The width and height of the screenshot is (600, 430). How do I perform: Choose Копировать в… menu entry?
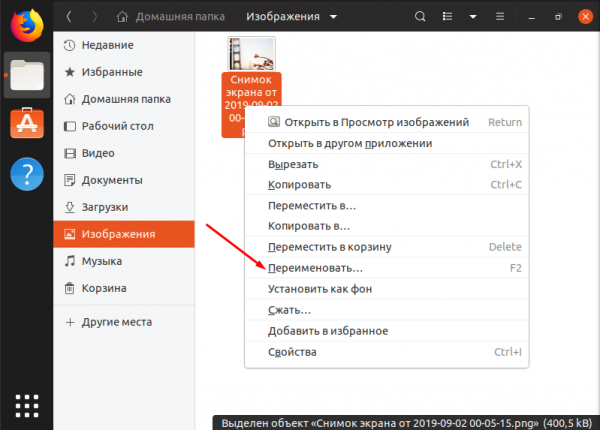point(386,226)
